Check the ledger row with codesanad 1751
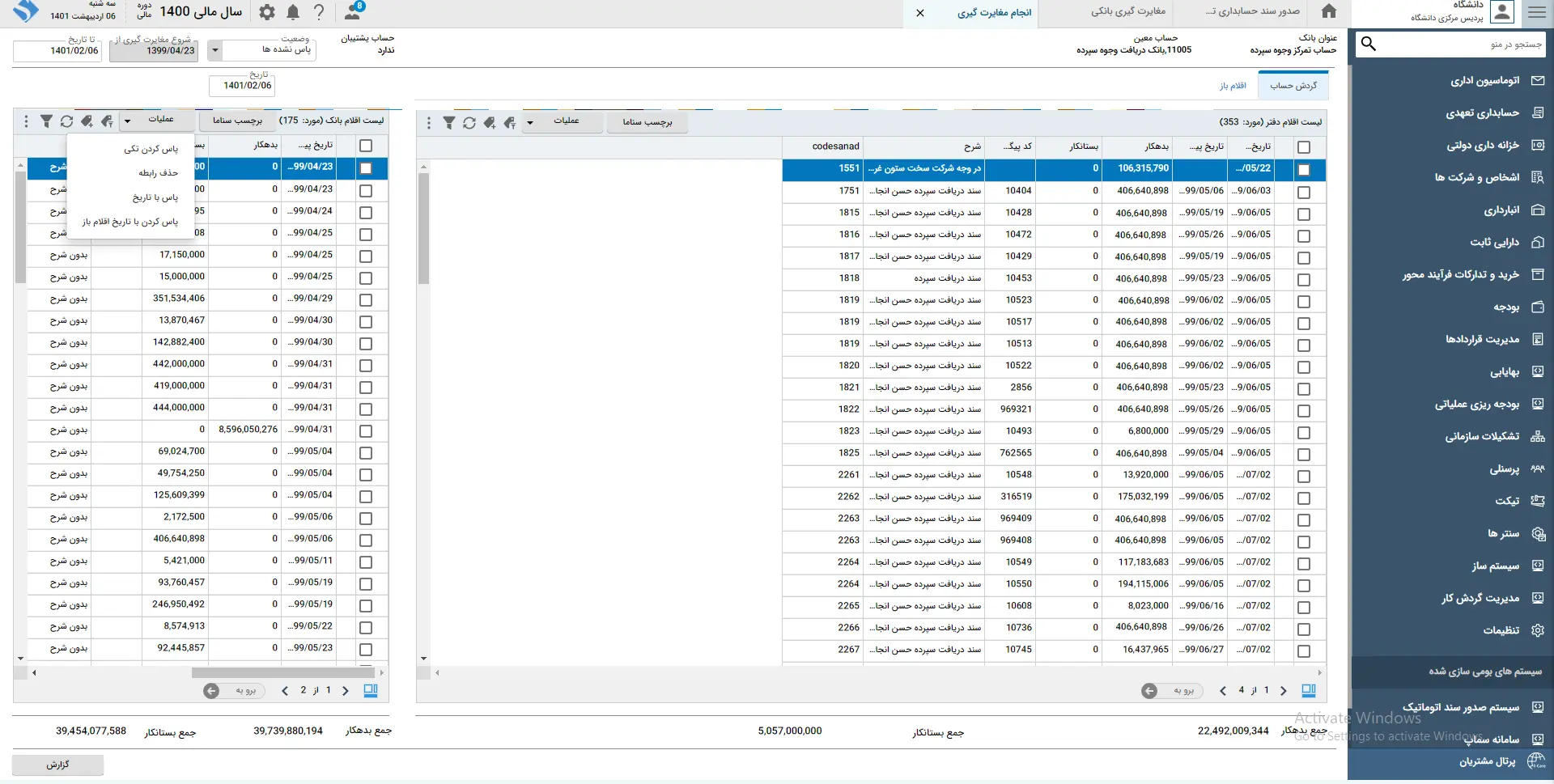Viewport: 1554px width, 784px height. pos(1303,193)
